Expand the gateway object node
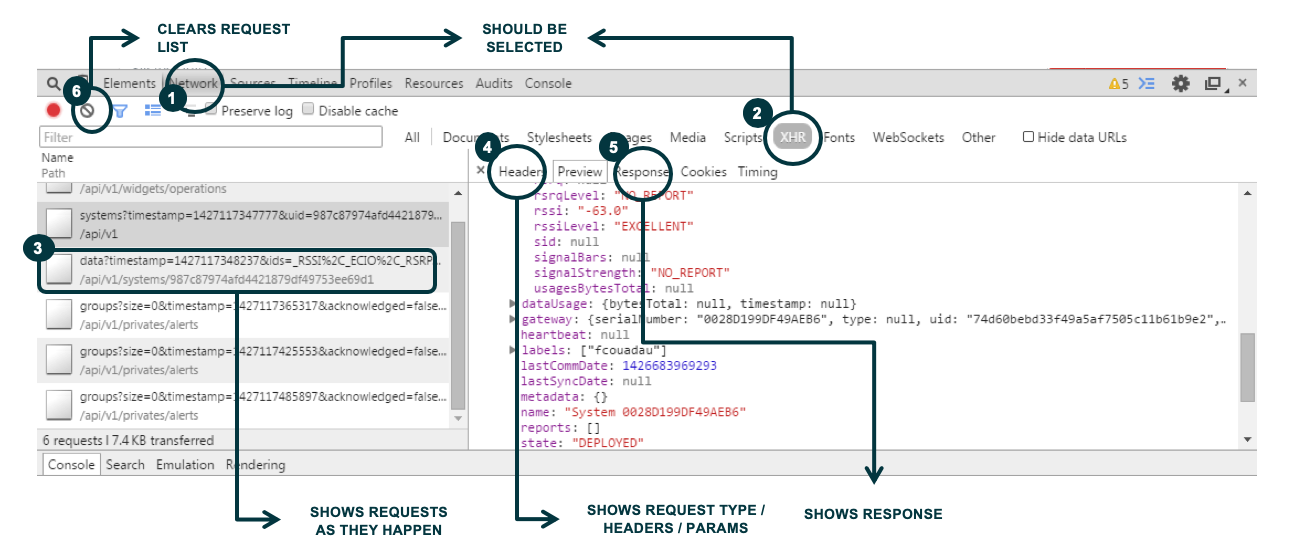Image resolution: width=1290 pixels, height=560 pixels. (x=514, y=319)
